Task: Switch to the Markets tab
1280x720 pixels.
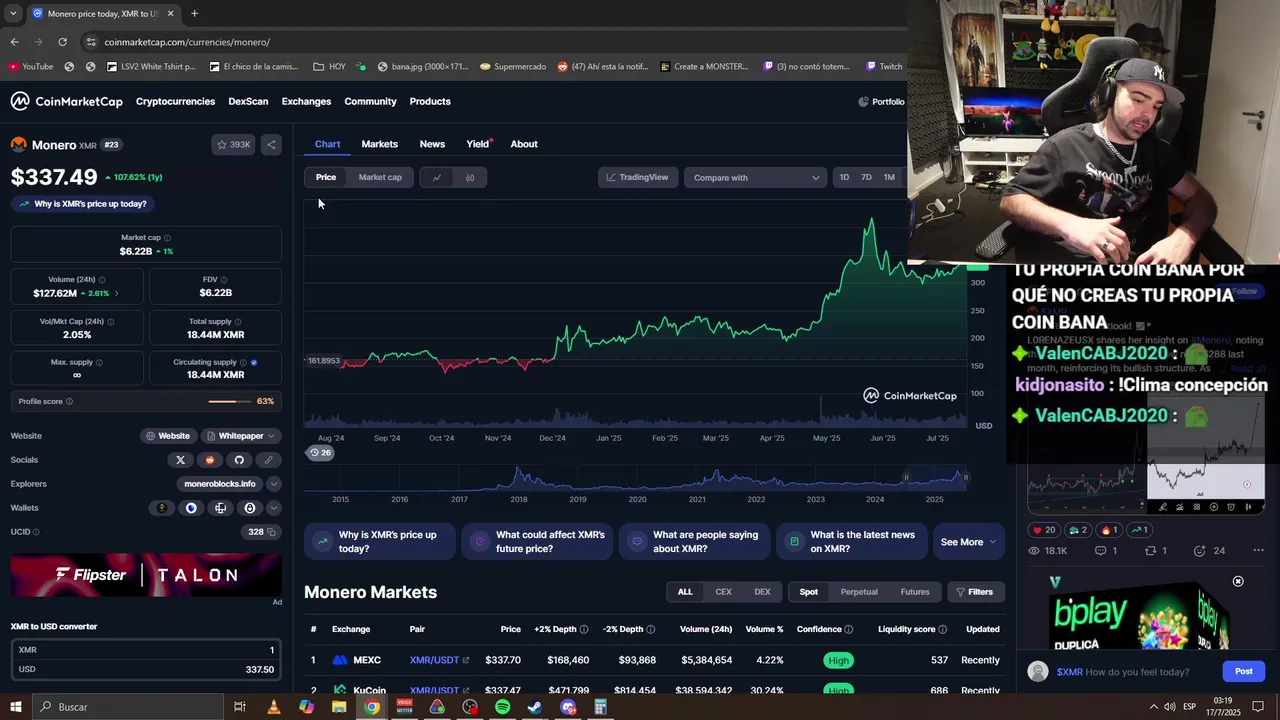Action: point(379,144)
